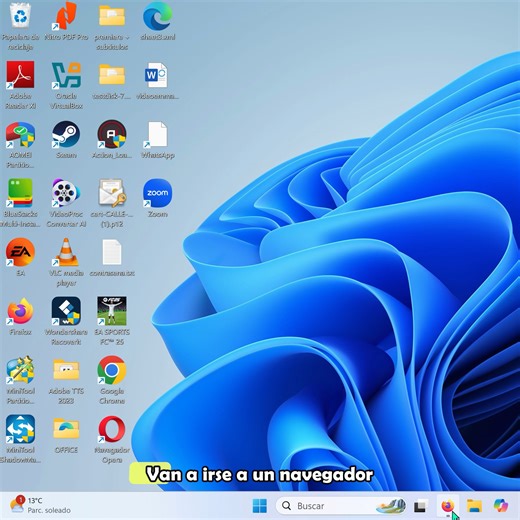Screen dimensions: 520x520
Task: Open the WhatsApp desktop shortcut
Action: (x=156, y=135)
